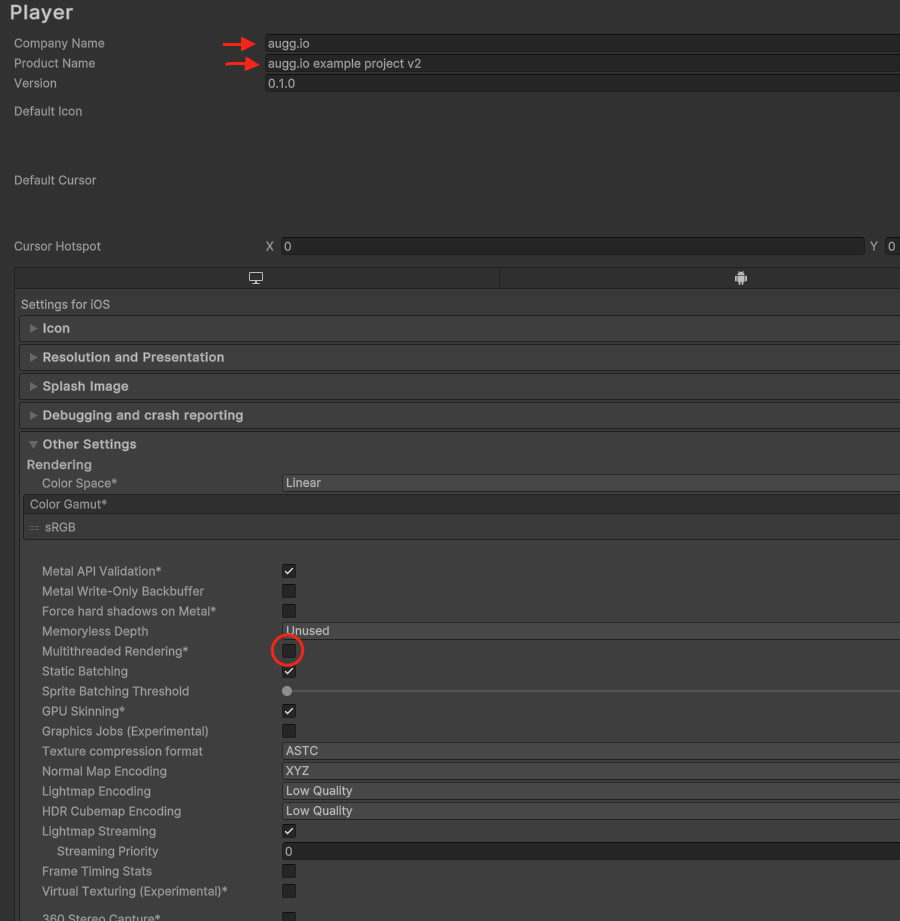The image size is (900, 921).
Task: Expand the Splash Image section
Action: click(85, 386)
